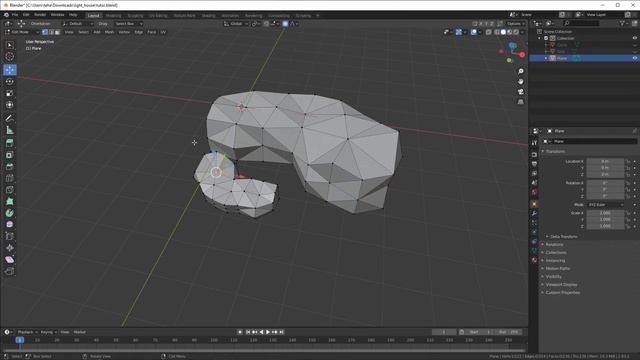
Task: Select the Annotate pencil tool
Action: [x=10, y=118]
